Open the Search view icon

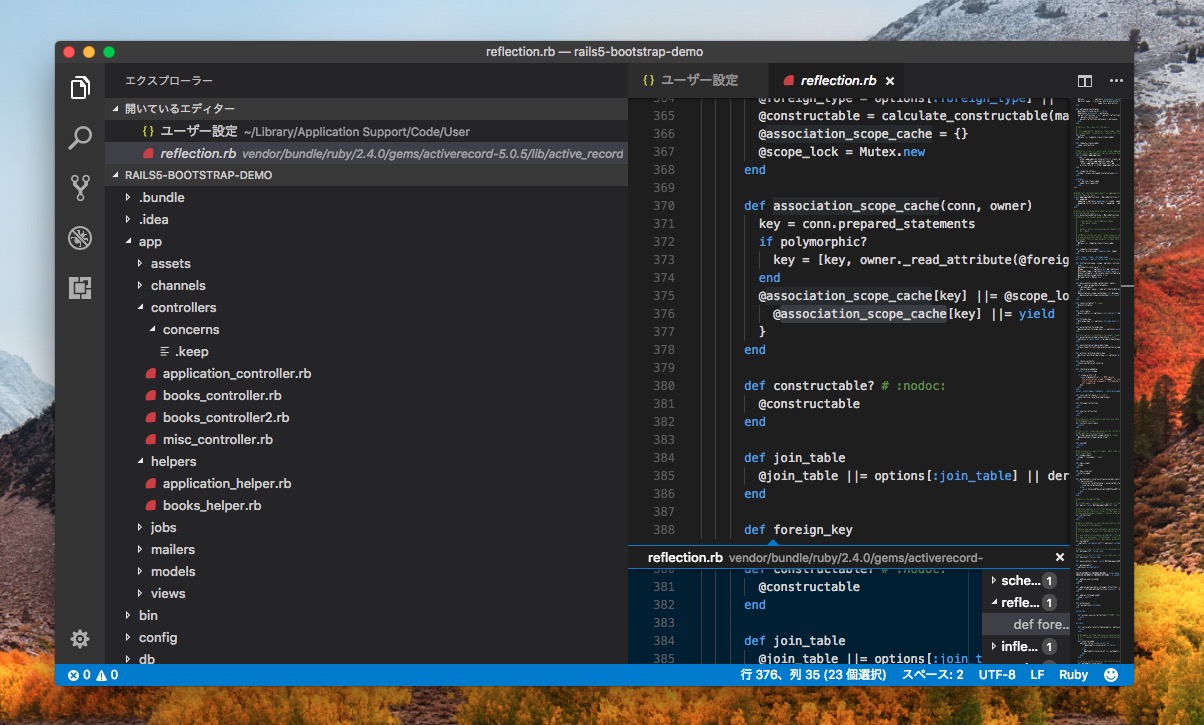pyautogui.click(x=80, y=138)
